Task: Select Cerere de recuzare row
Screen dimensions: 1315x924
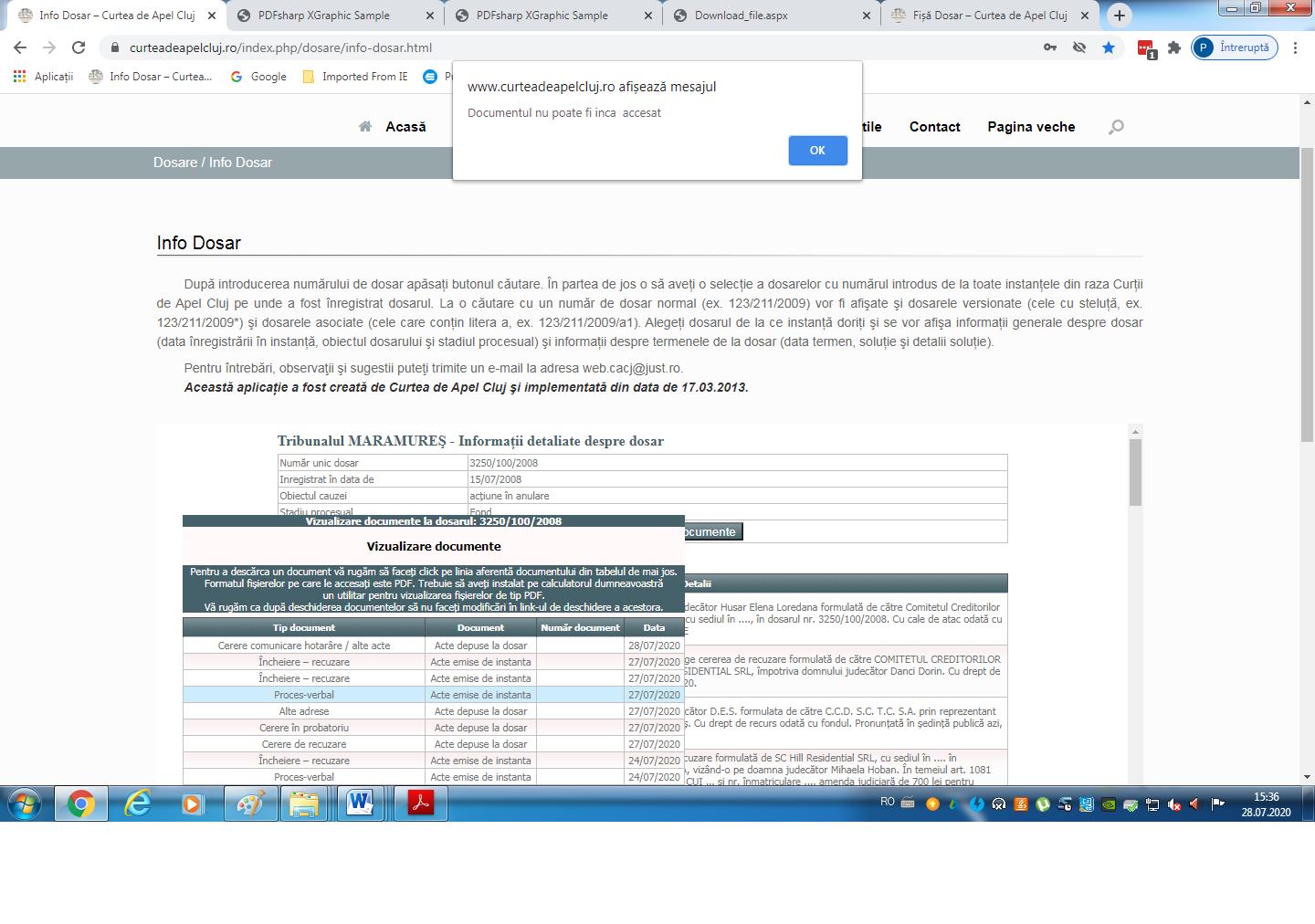Action: (x=433, y=744)
